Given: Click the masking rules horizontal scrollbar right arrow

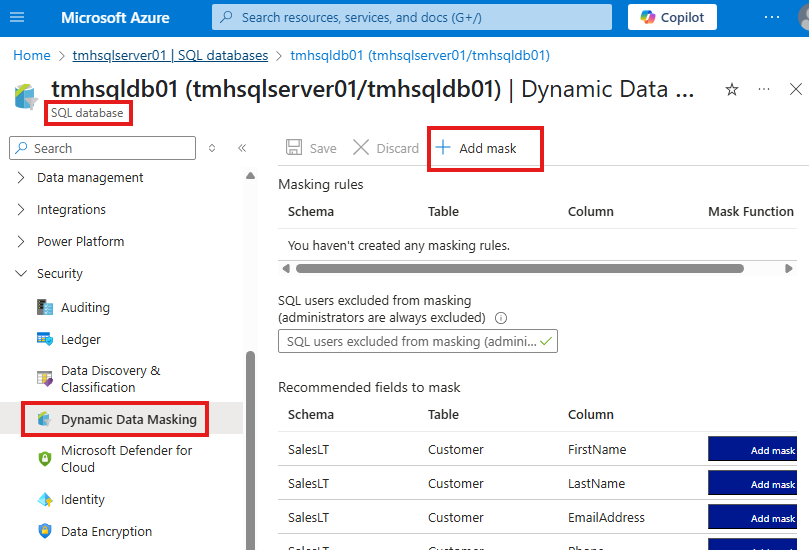Looking at the screenshot, I should (x=788, y=268).
